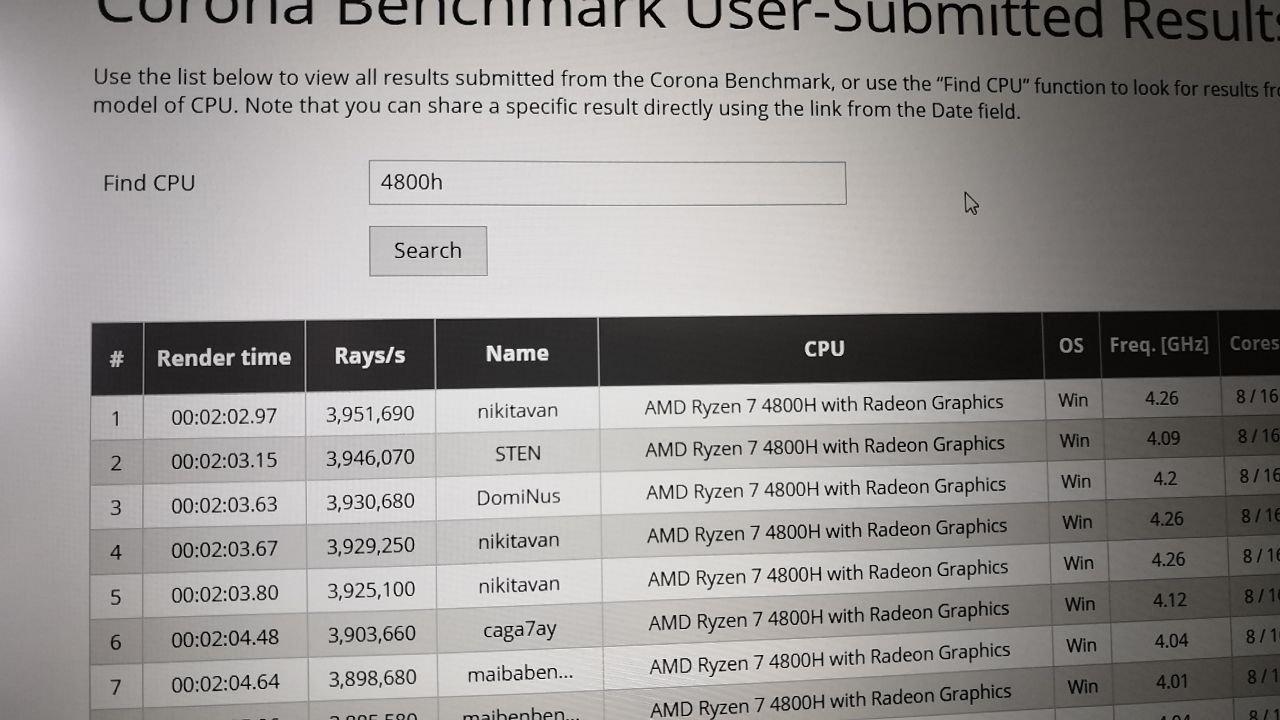Click the frequency value 4.26 in row 1

(1162, 398)
